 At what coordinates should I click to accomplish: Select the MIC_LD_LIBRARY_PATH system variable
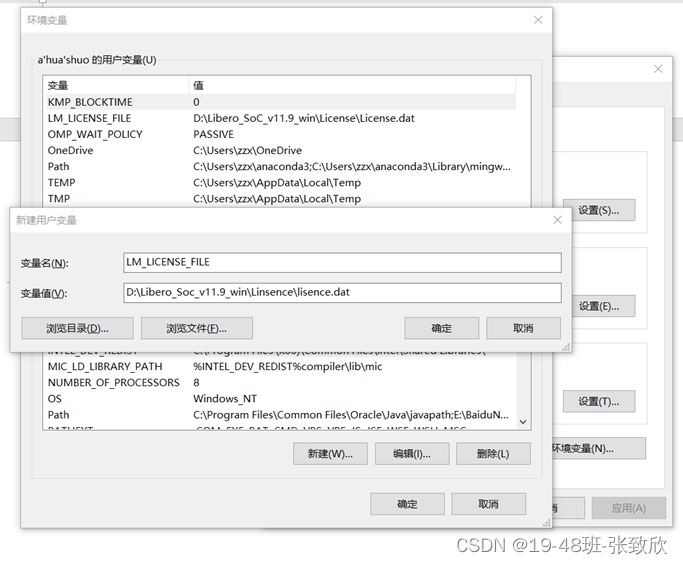(x=281, y=366)
